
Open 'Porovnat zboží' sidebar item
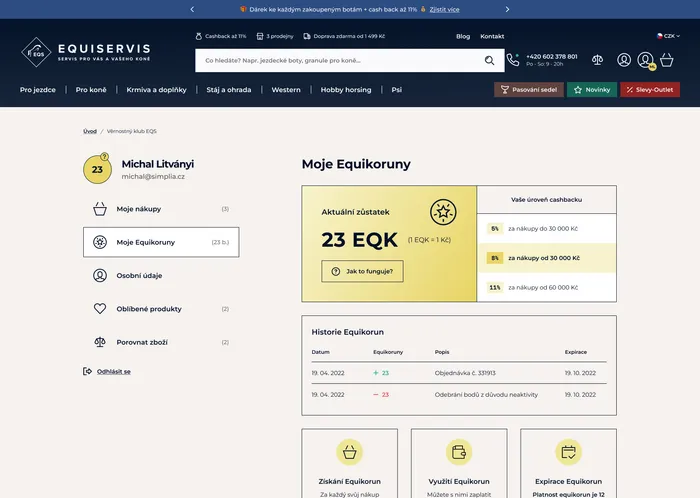[161, 342]
